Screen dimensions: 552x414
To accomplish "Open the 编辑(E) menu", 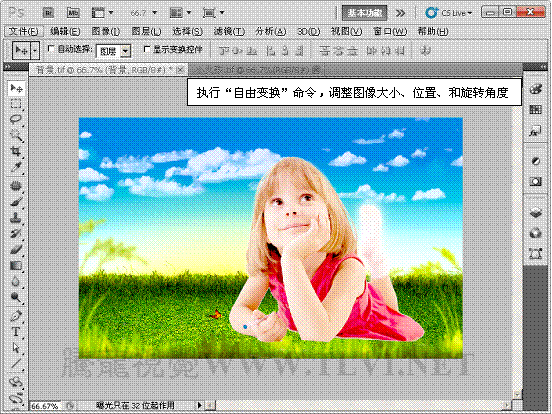I will (65, 32).
